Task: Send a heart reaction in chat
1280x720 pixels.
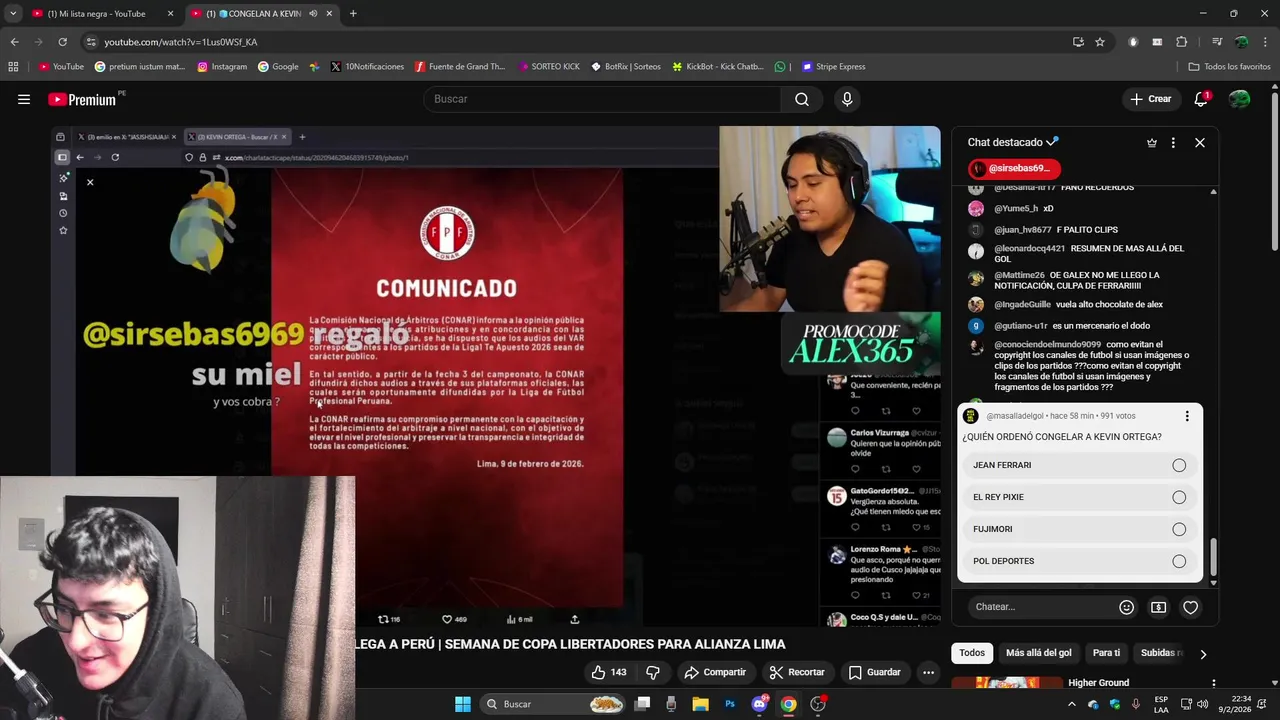Action: (x=1190, y=607)
